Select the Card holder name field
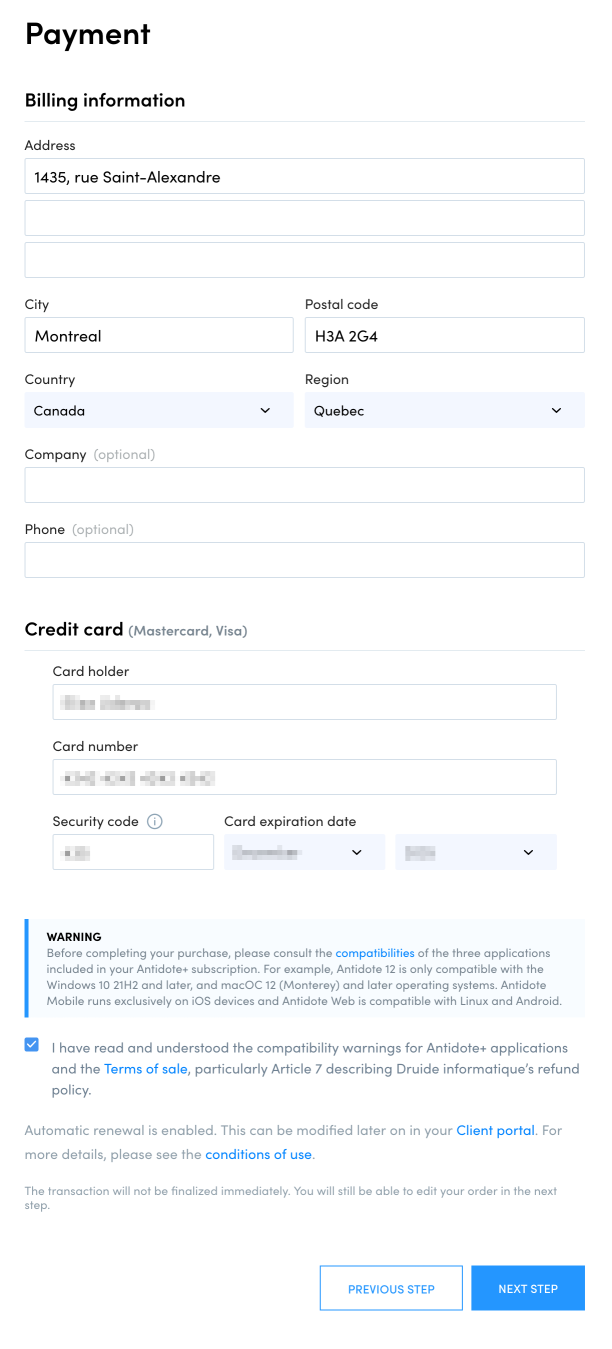Screen dimensions: 612x1349 click(304, 701)
